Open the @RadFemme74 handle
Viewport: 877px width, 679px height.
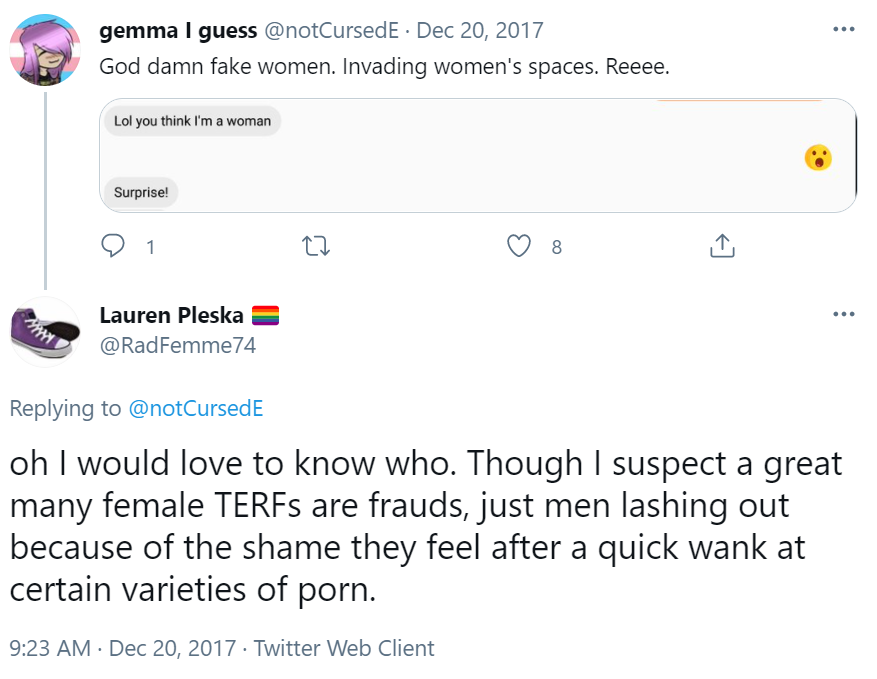point(177,346)
